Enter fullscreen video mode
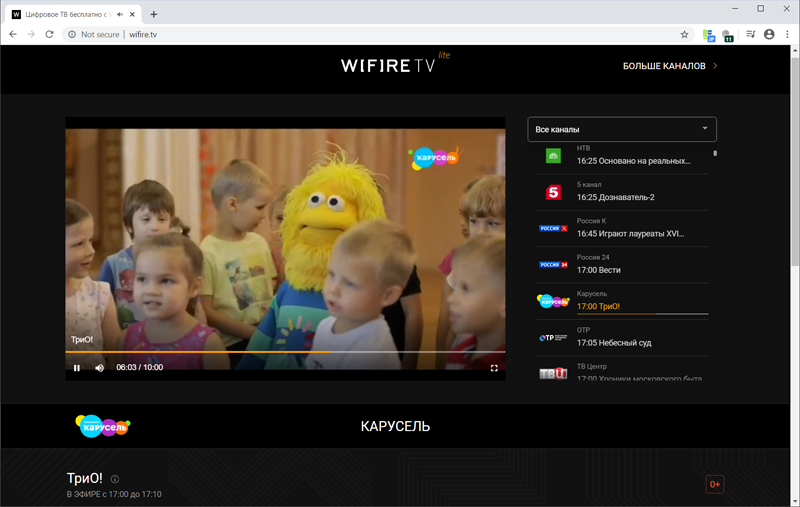800x507 pixels. pos(494,367)
